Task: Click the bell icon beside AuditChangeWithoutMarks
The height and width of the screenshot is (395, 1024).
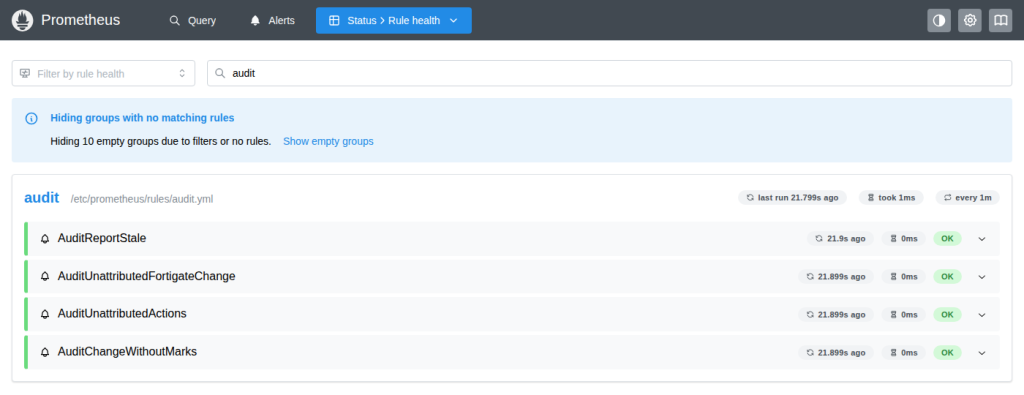Action: point(44,353)
